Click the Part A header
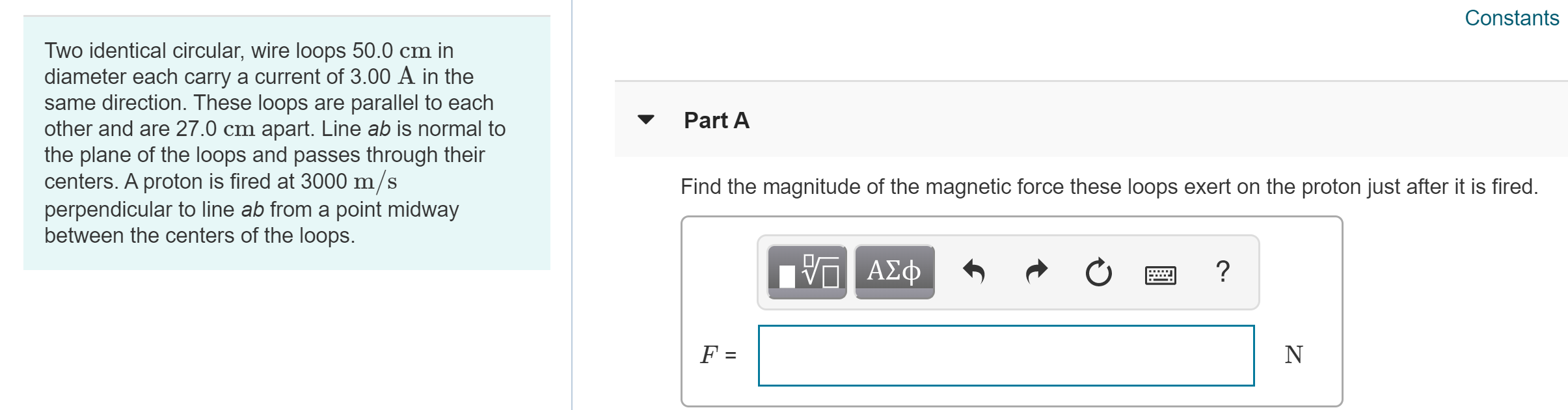The width and height of the screenshot is (1568, 410). (716, 120)
